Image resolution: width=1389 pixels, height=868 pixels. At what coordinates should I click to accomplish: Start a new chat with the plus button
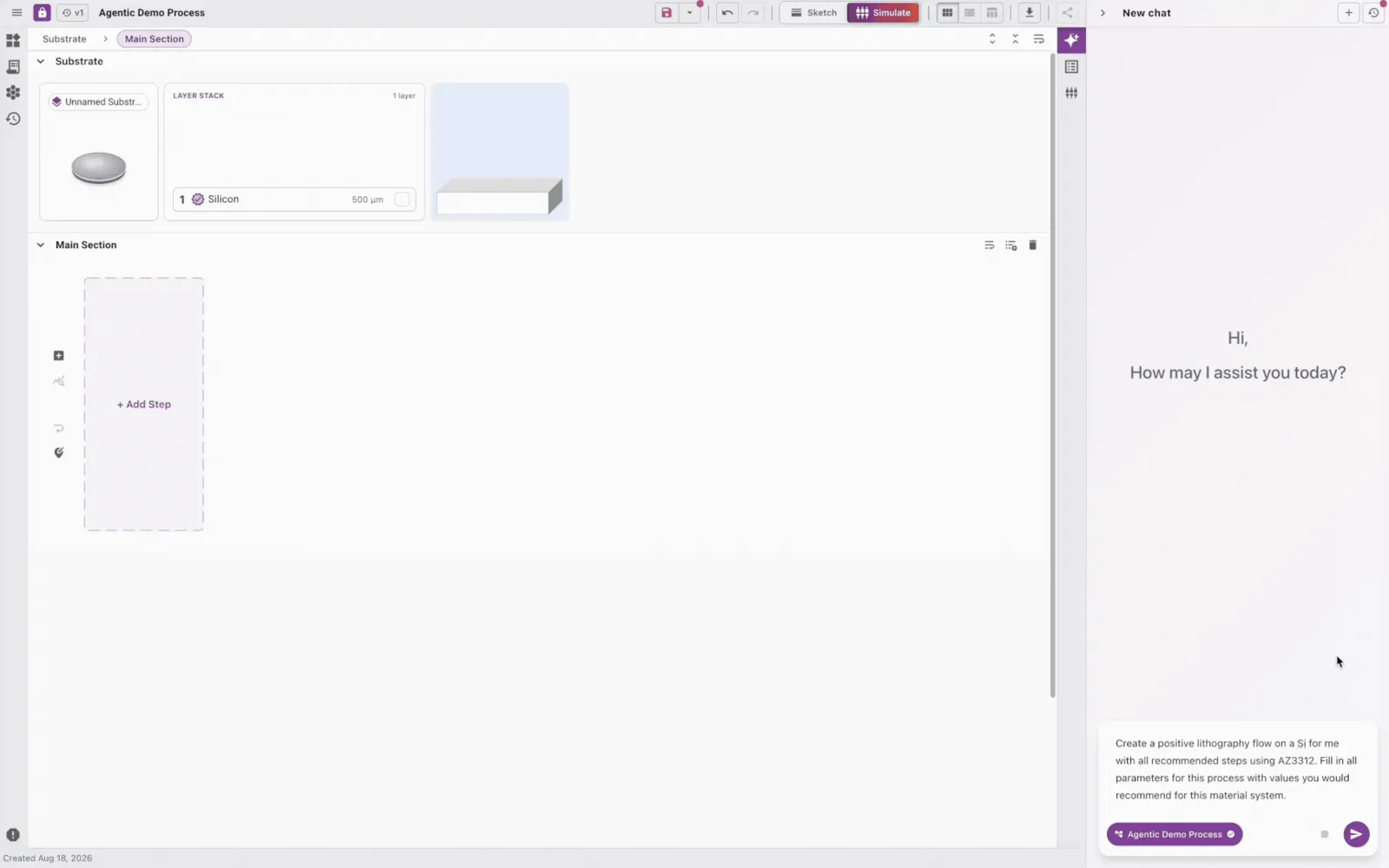[x=1348, y=13]
